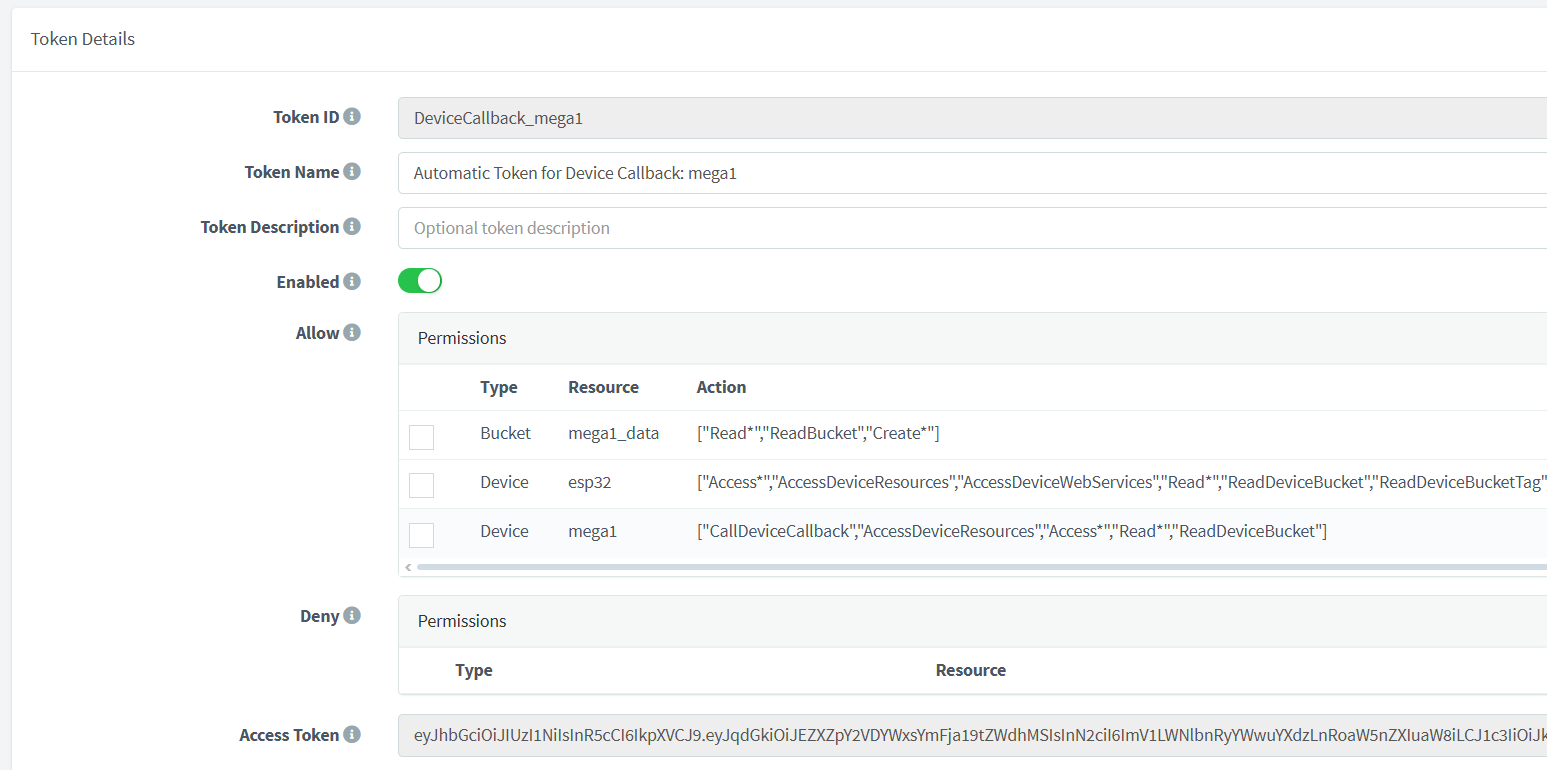This screenshot has width=1547, height=770.
Task: Select the esp32 Device permission checkbox
Action: 421,485
